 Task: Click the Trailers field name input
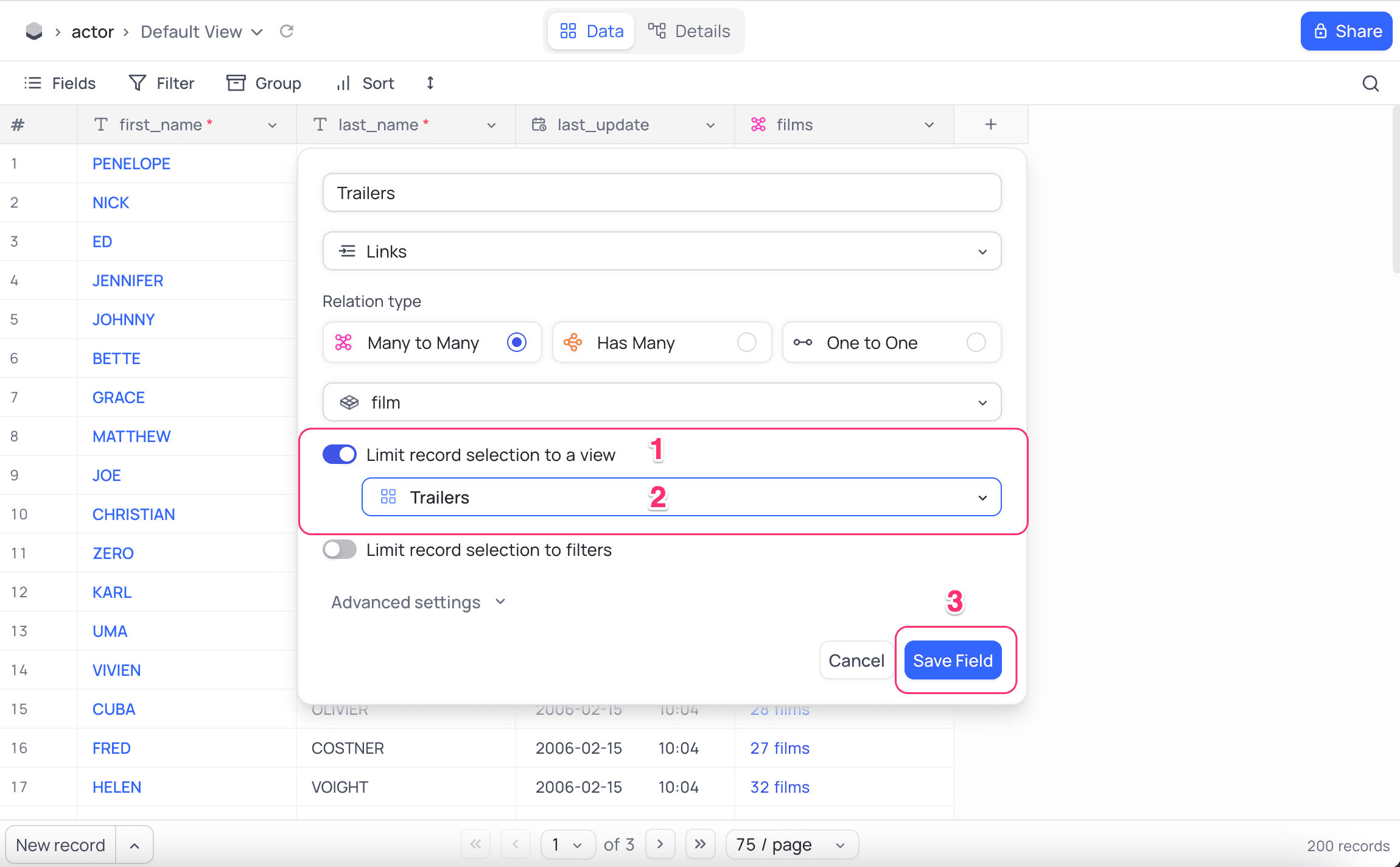662,193
